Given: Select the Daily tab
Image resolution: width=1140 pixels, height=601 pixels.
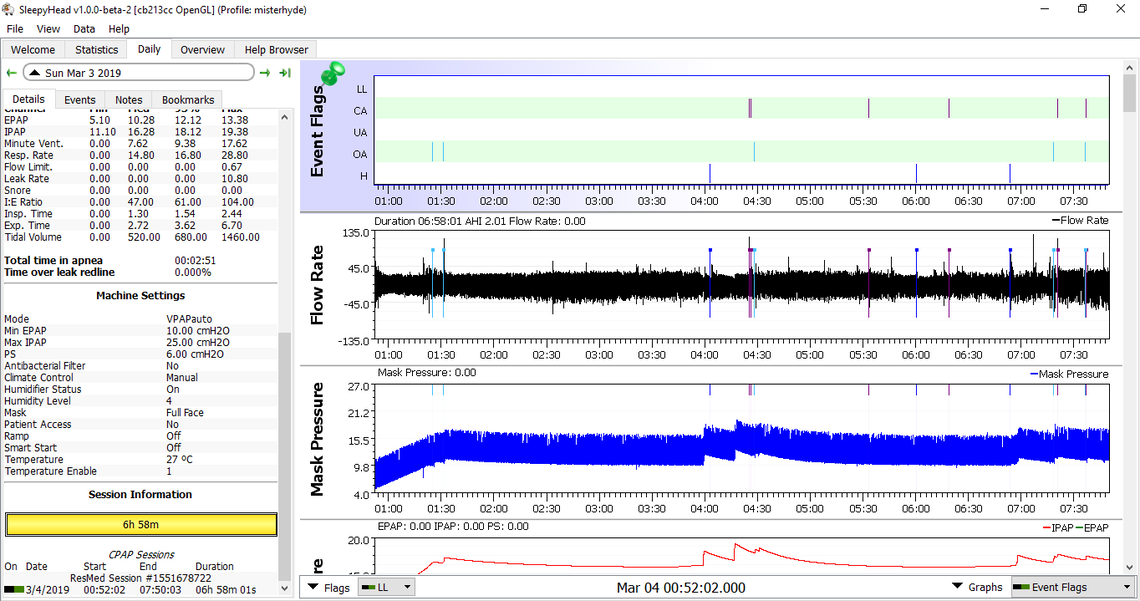Looking at the screenshot, I should tap(149, 49).
